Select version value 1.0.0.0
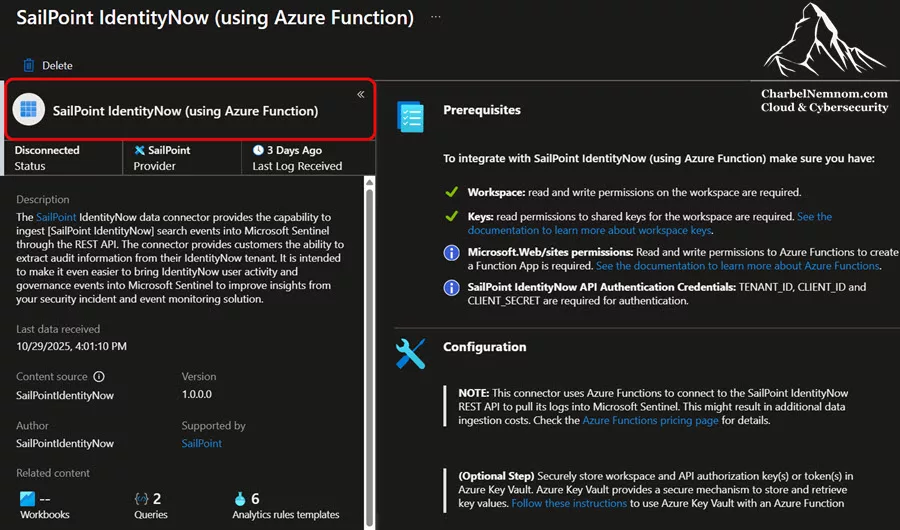This screenshot has height=530, width=900. click(197, 394)
